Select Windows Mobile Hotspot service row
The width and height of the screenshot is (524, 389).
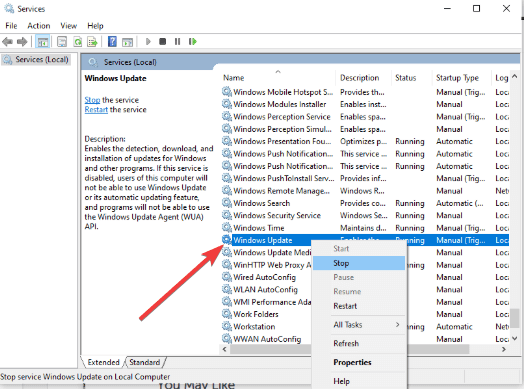pos(365,92)
